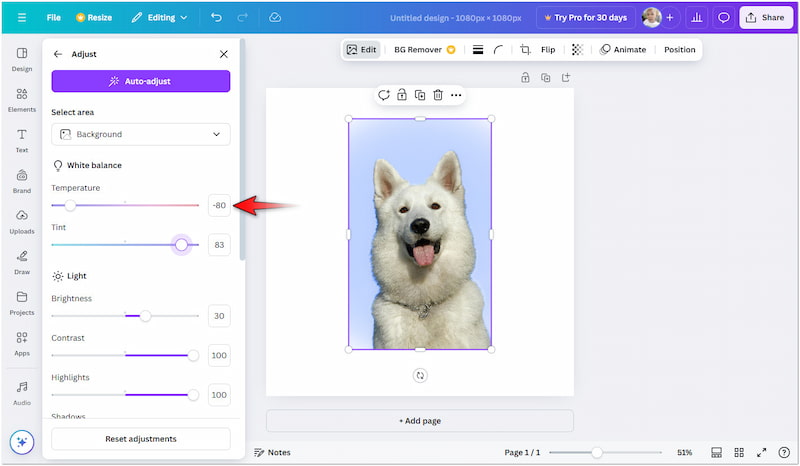This screenshot has height=466, width=800.
Task: Select Position in the image toolbar
Action: (679, 50)
